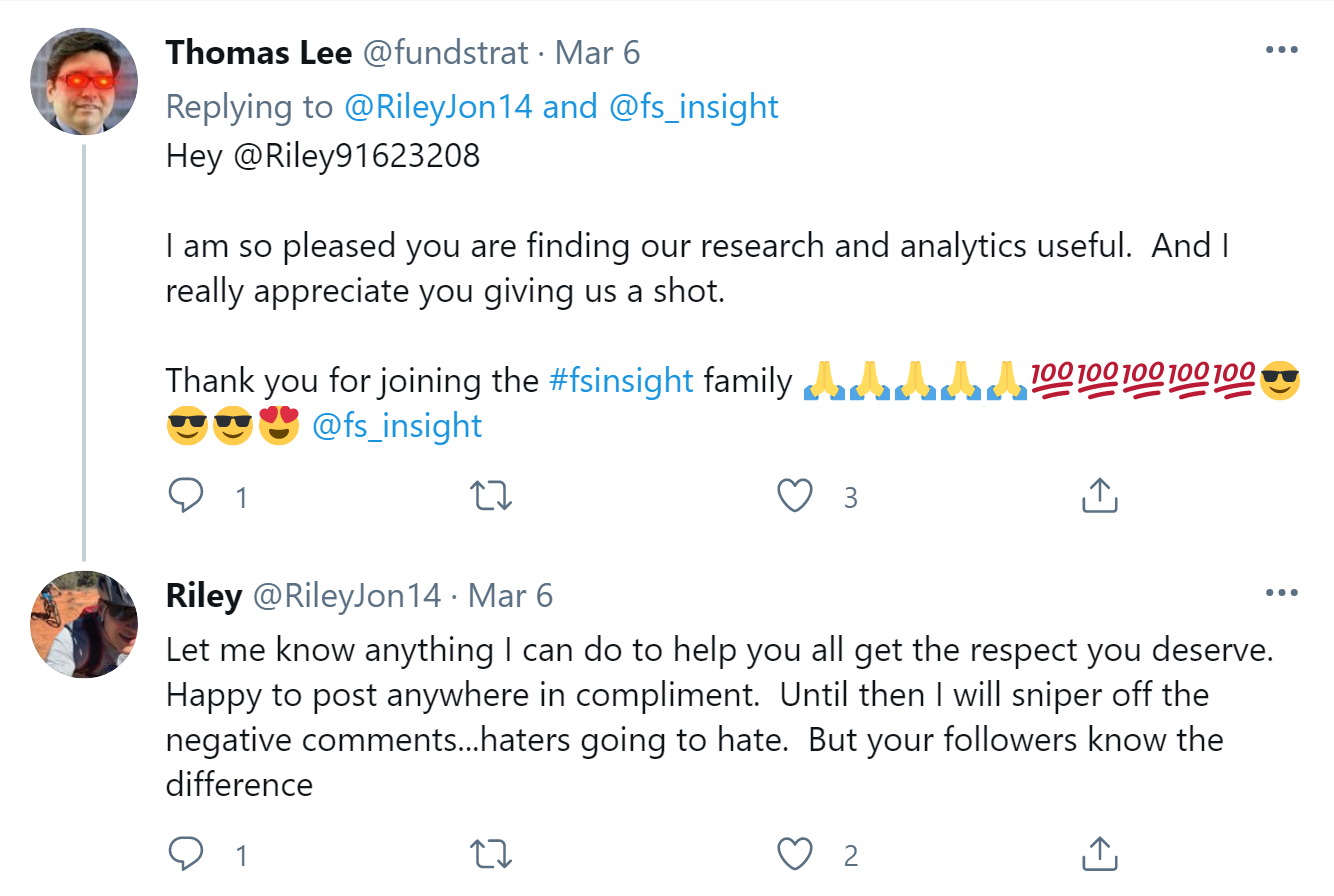
Task: Click @fs_insight mention after the emojis
Action: 397,426
